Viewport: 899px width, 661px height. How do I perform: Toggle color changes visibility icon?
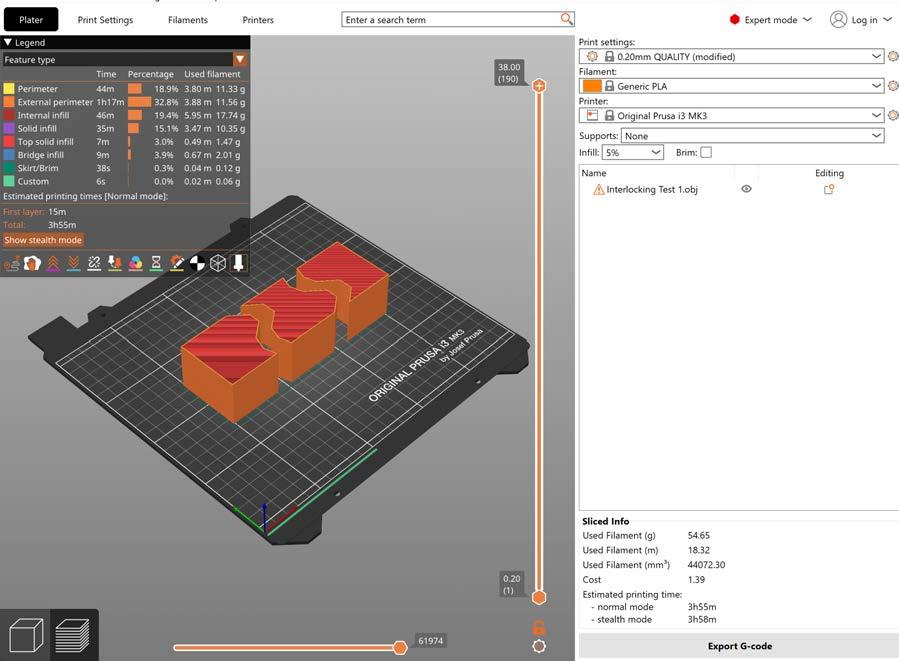(x=135, y=264)
